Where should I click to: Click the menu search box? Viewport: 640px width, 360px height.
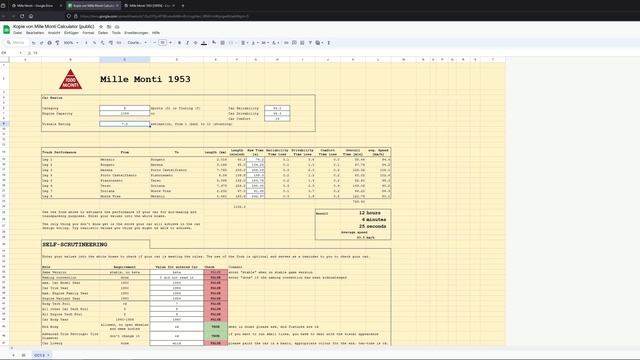[x=16, y=42]
